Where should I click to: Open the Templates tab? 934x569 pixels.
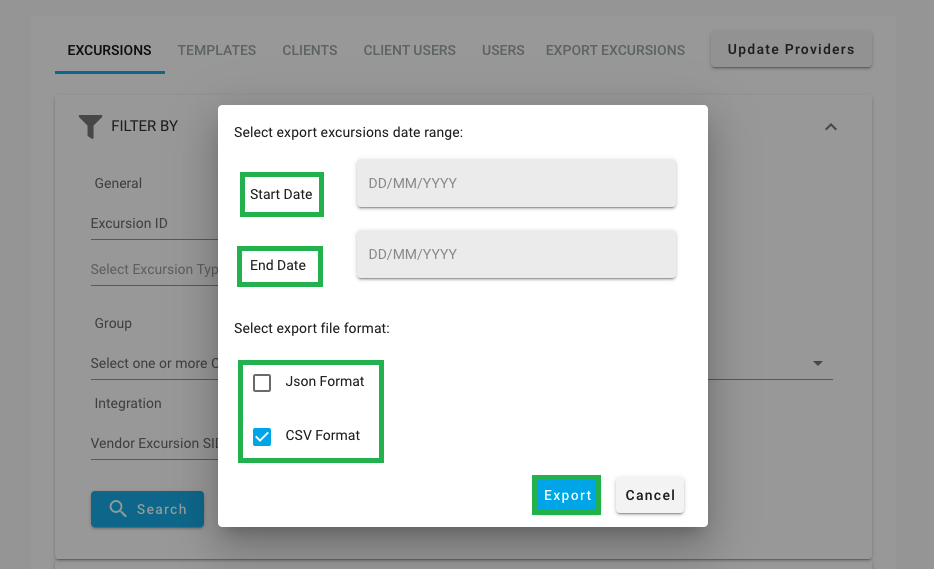[x=217, y=51]
